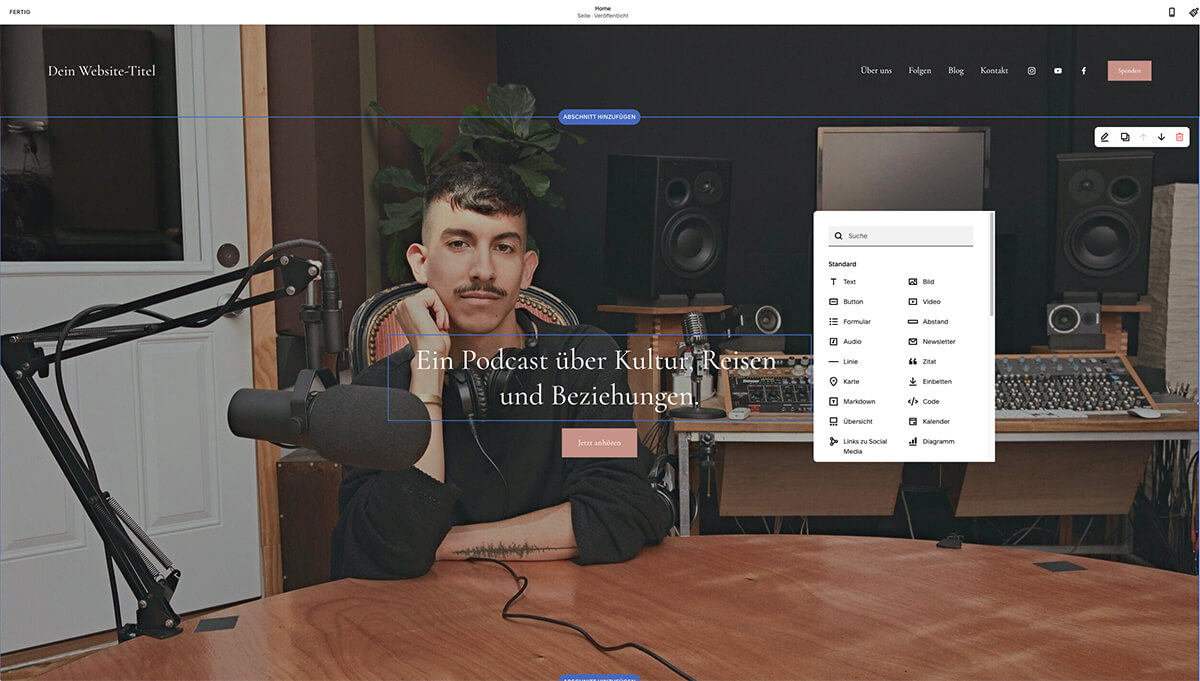Move the section down with the arrow

pos(1161,137)
